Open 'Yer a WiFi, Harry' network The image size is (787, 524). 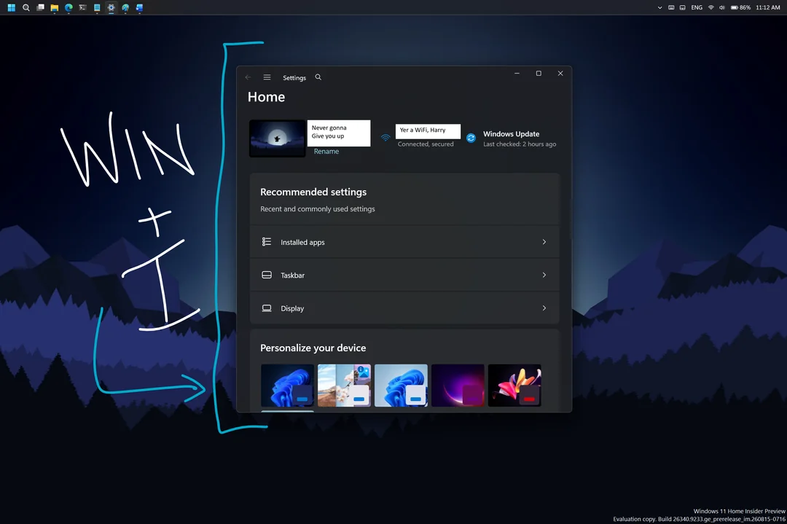click(x=428, y=130)
